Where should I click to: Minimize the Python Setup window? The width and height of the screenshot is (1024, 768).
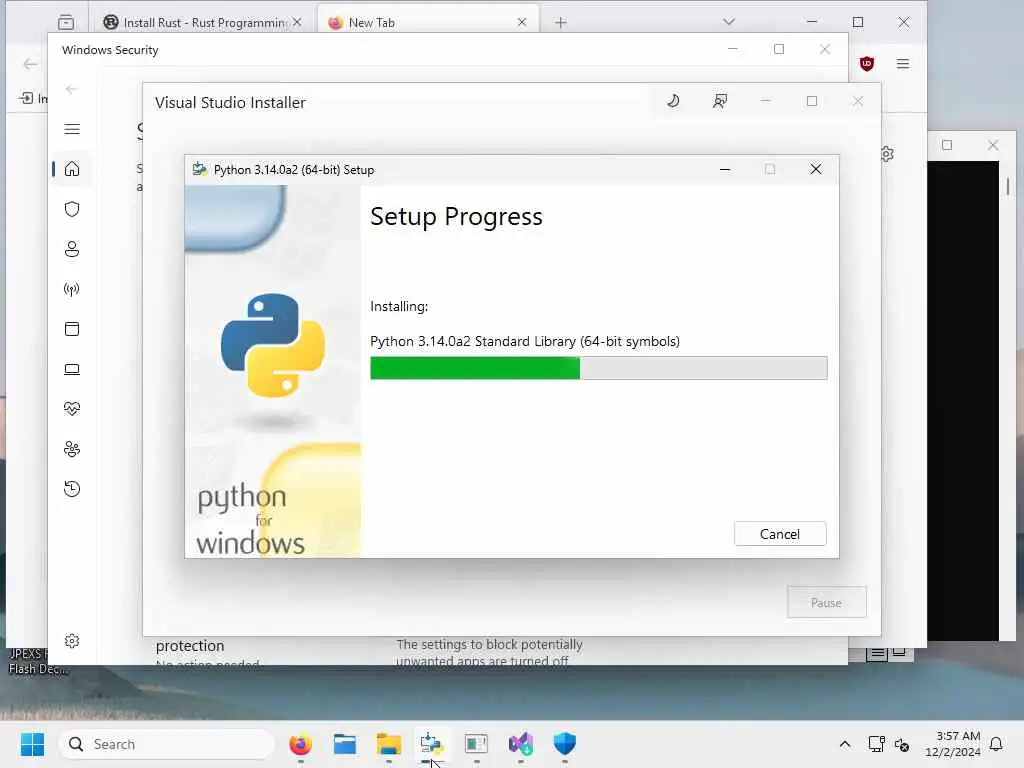pyautogui.click(x=725, y=169)
